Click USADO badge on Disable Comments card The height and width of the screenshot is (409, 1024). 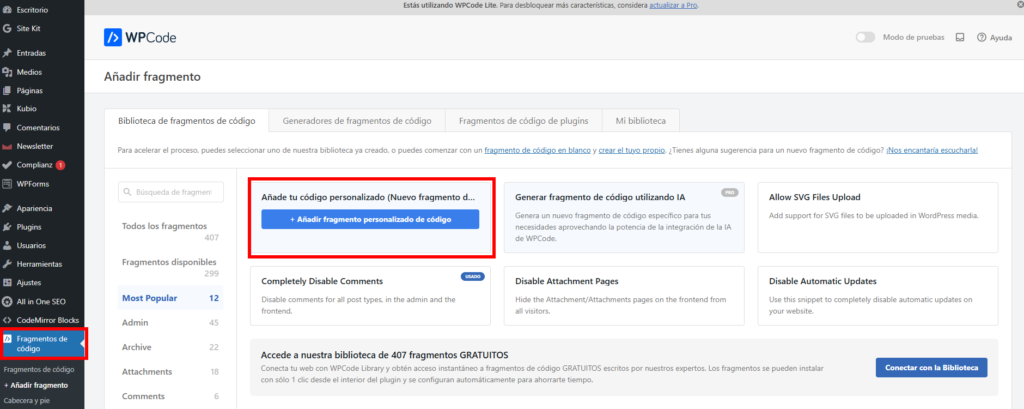[472, 276]
